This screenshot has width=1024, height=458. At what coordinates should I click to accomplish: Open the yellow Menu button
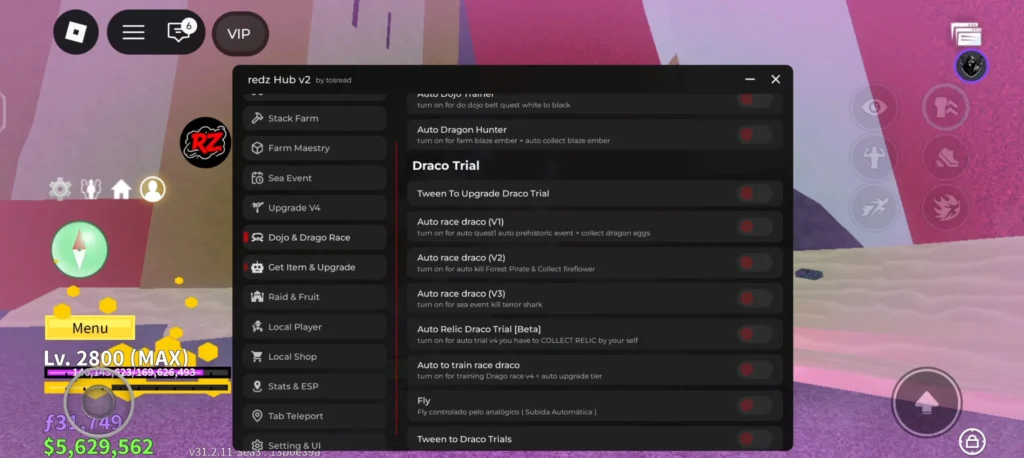(x=90, y=328)
